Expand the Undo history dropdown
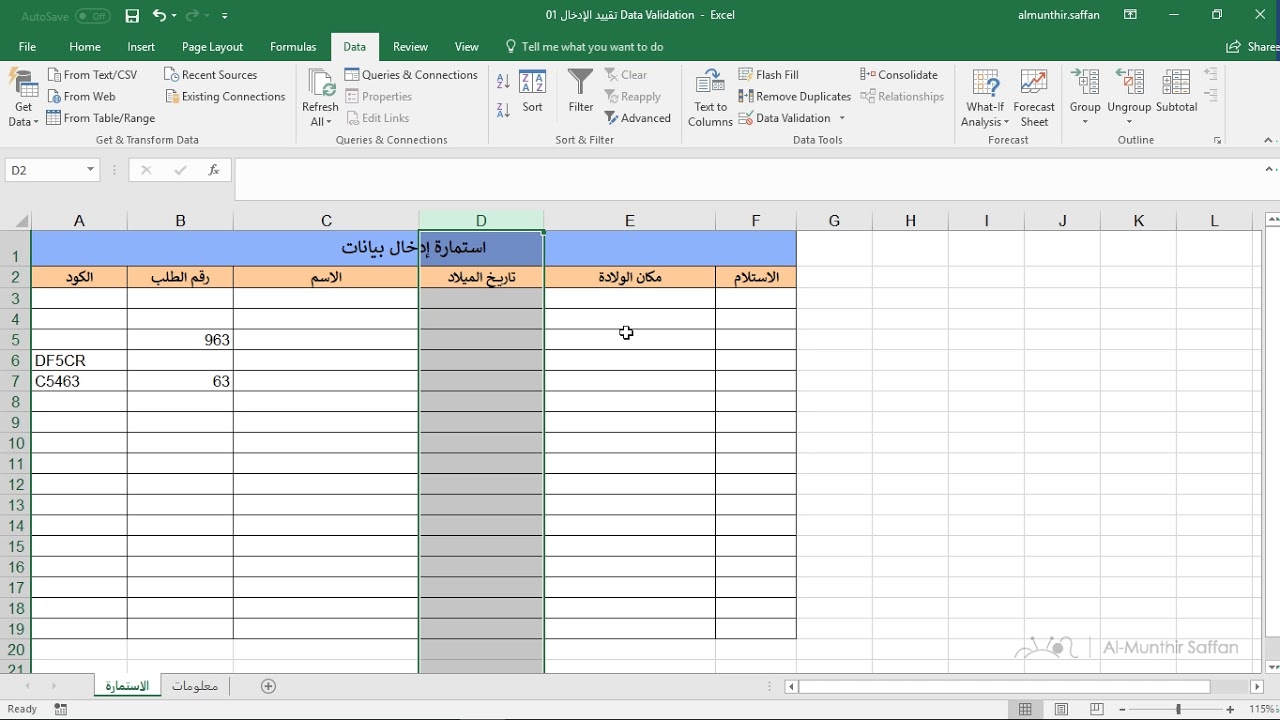This screenshot has width=1280, height=720. tap(174, 16)
